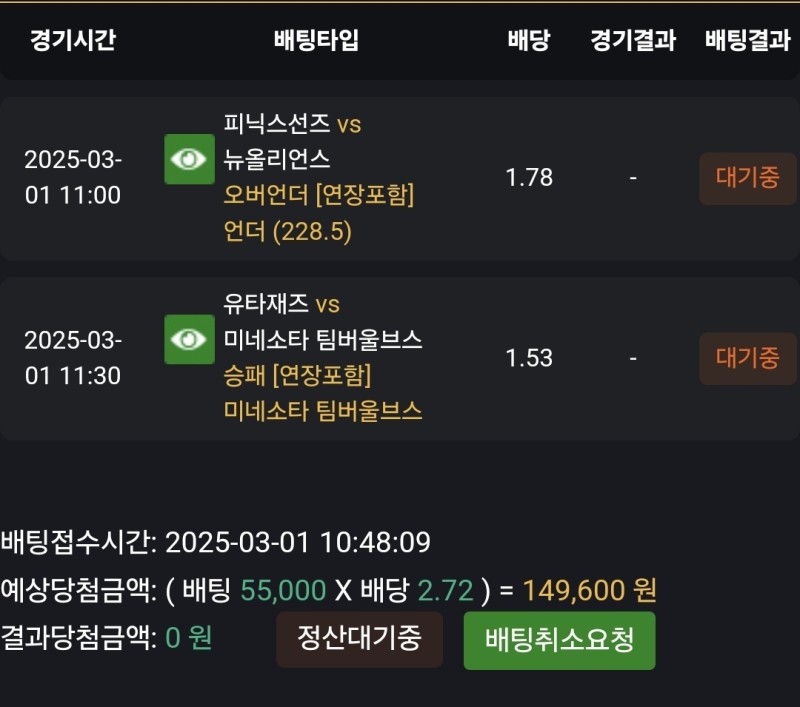Screen dimensions: 800x707
Task: Click the 경기결과 column header
Action: coord(633,40)
